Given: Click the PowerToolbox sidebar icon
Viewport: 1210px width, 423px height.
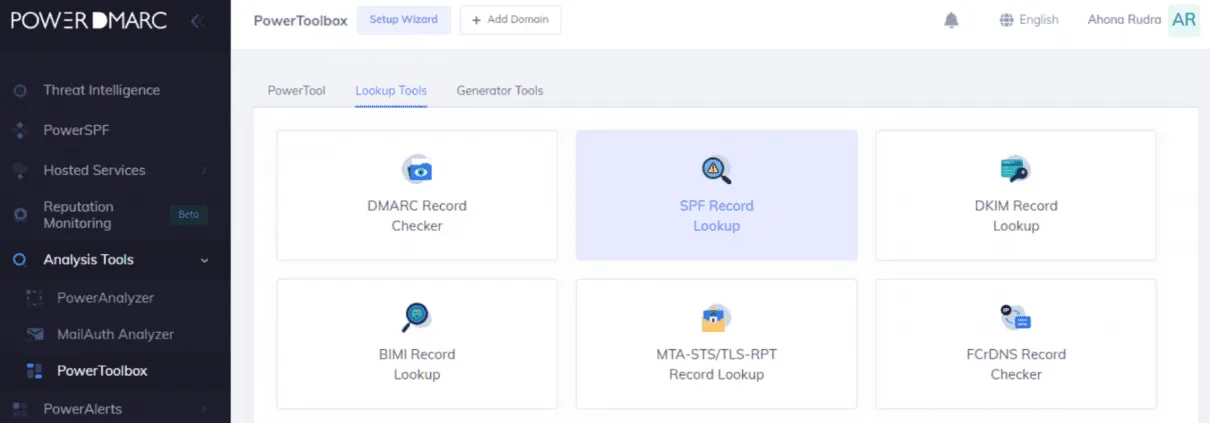Looking at the screenshot, I should point(34,372).
